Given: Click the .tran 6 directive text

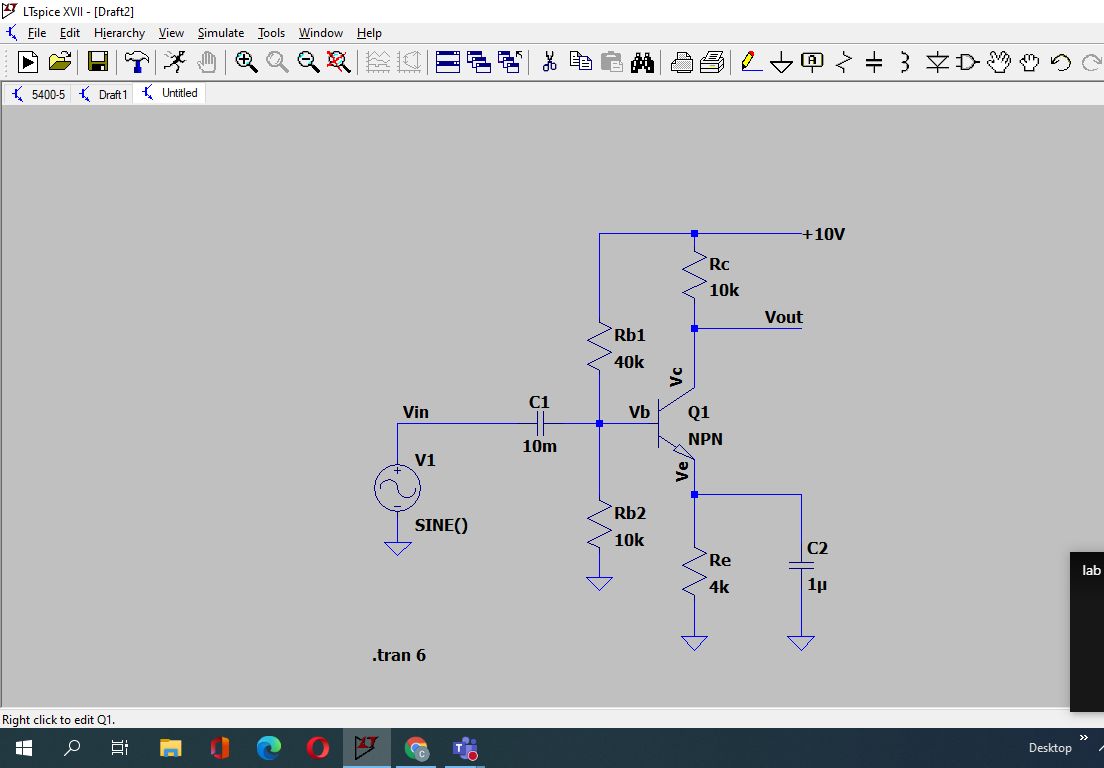Looking at the screenshot, I should pos(399,655).
